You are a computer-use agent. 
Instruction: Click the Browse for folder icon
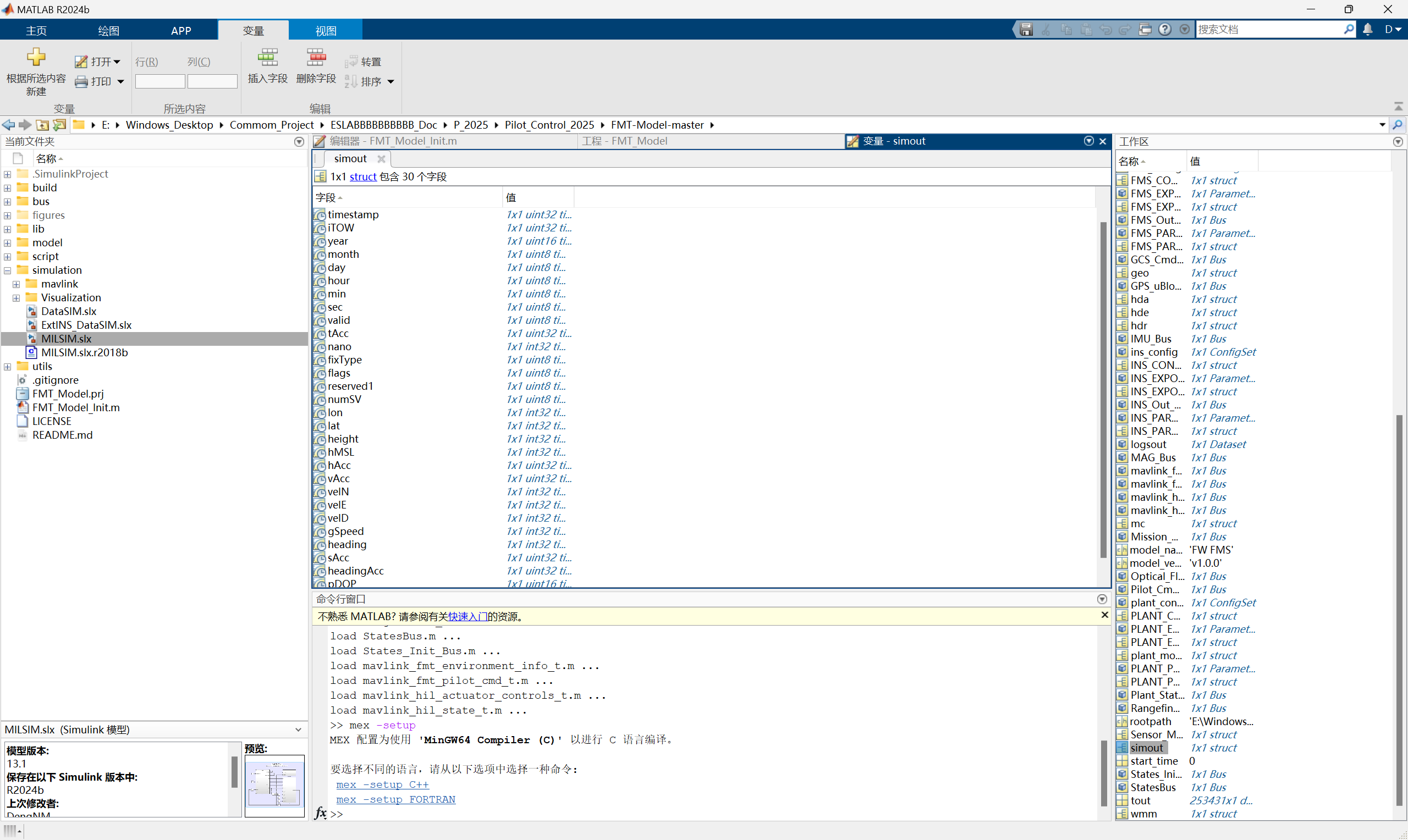tap(59, 125)
